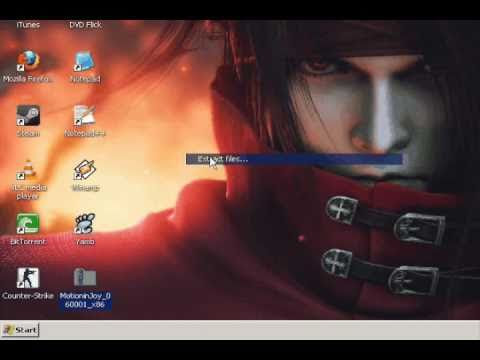Screen dimensions: 480x360
Task: Select the DVD Flick desktop icon label
Action: [85, 25]
